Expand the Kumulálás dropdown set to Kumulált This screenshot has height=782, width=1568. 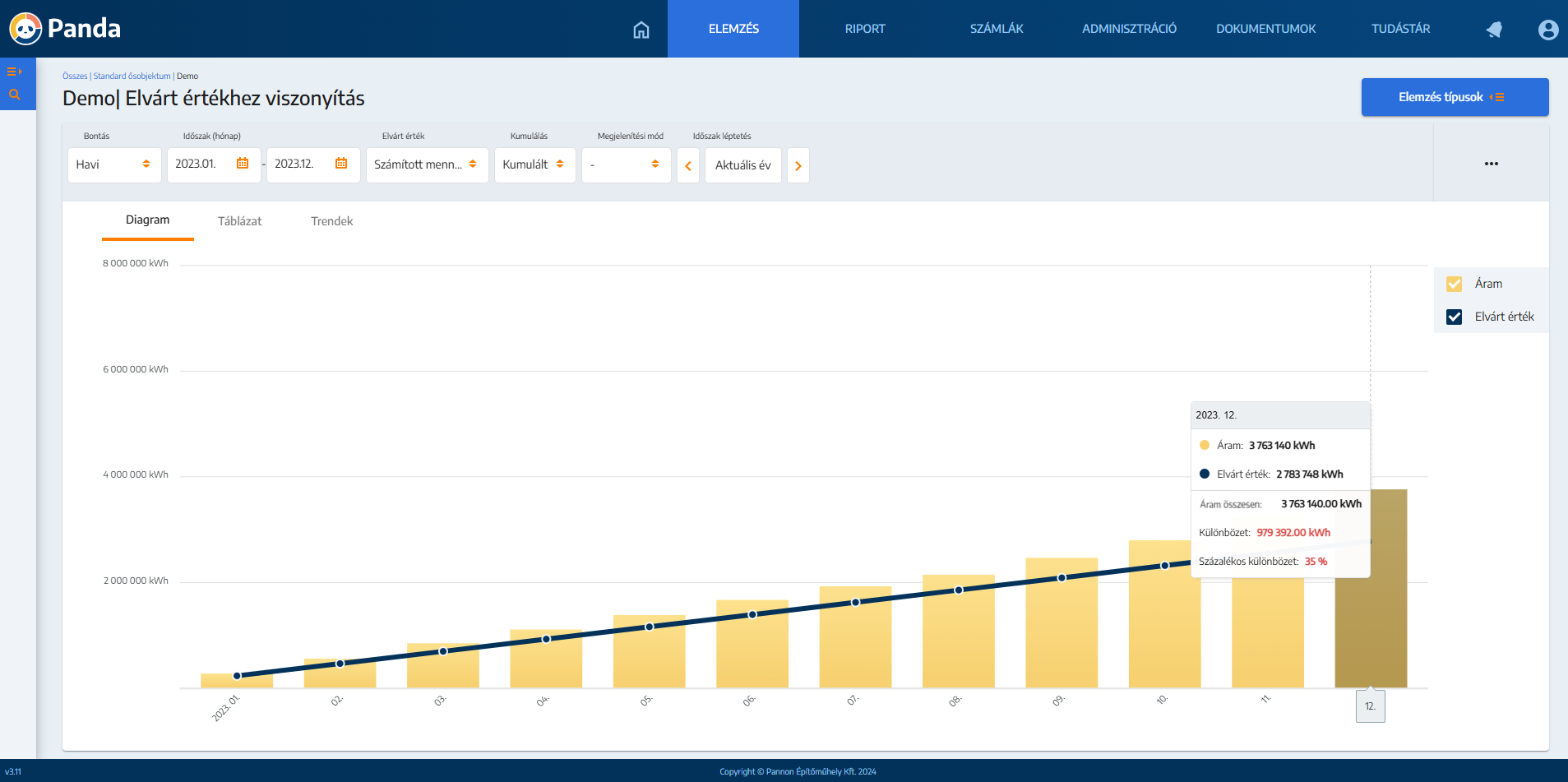click(534, 164)
